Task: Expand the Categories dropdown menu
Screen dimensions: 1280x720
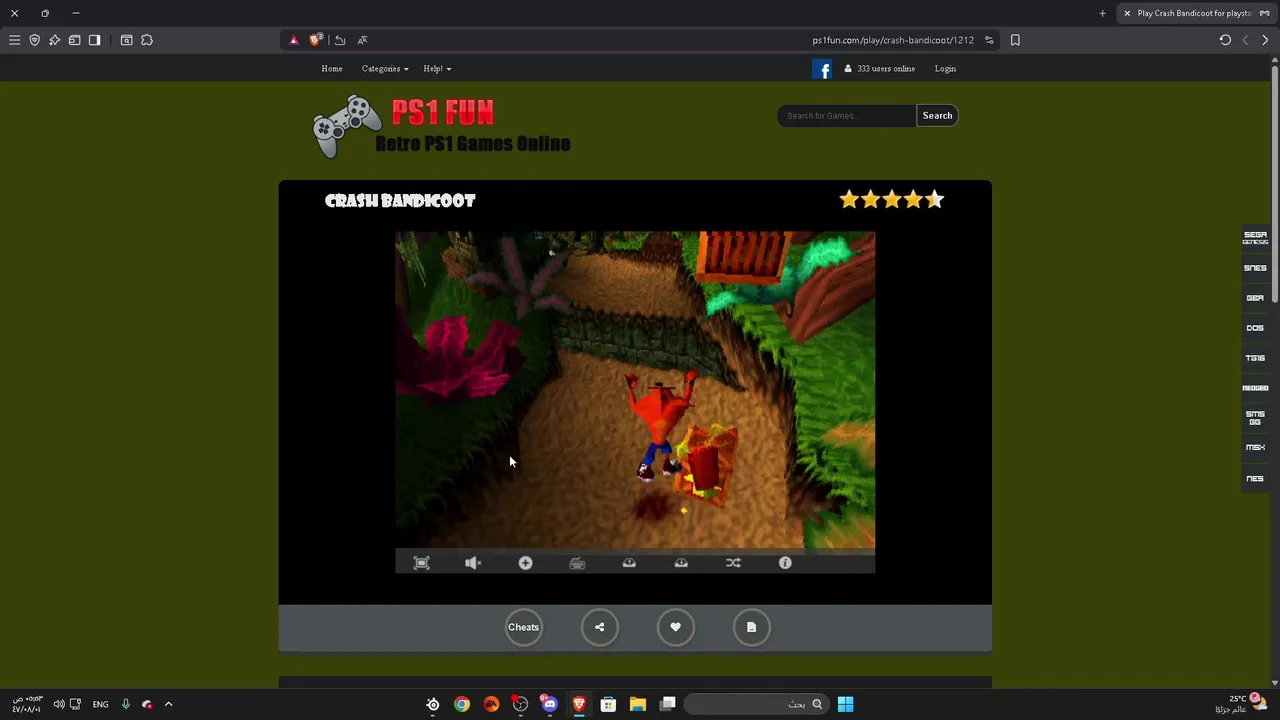Action: pos(385,69)
